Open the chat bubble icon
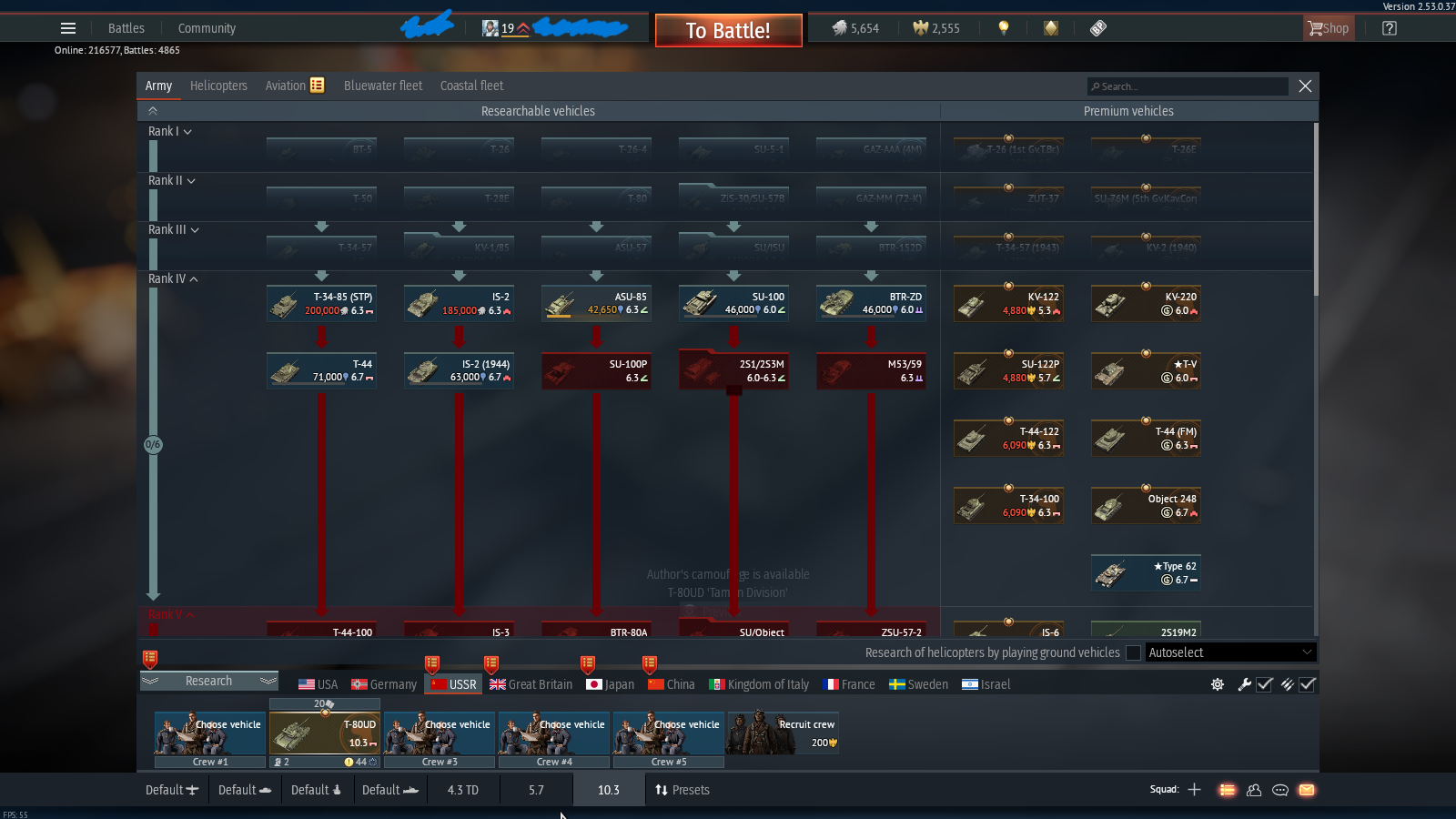 (x=1280, y=790)
